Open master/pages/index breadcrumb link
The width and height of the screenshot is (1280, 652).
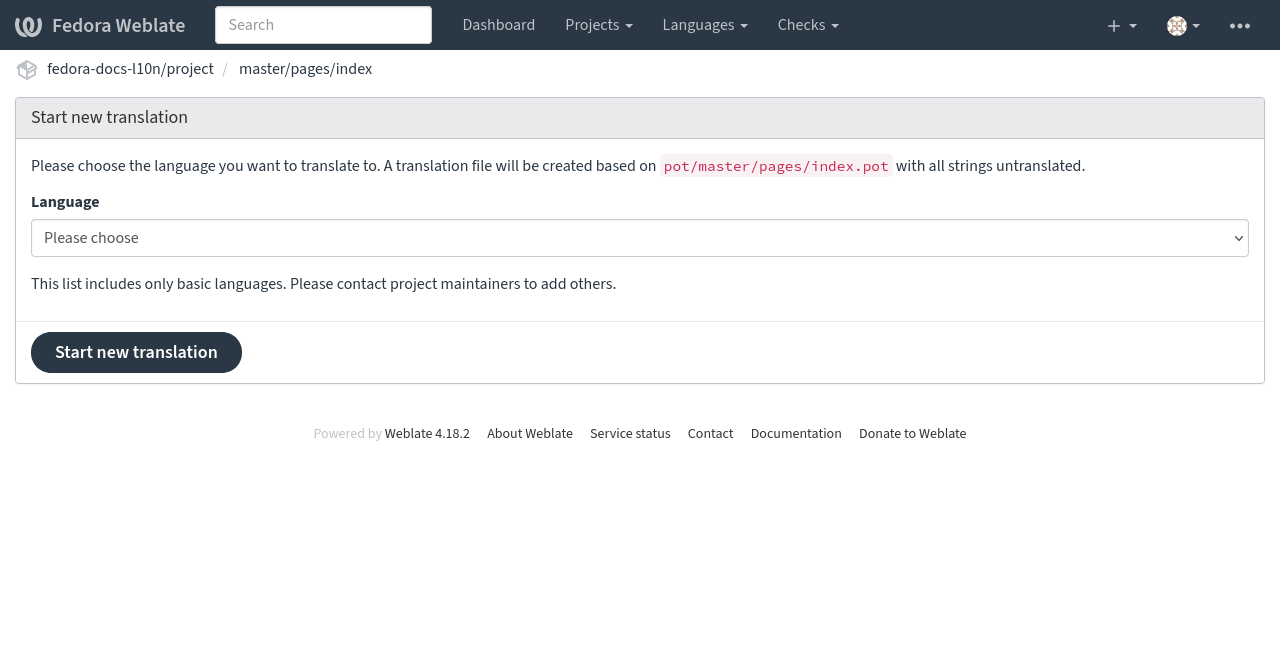tap(305, 69)
